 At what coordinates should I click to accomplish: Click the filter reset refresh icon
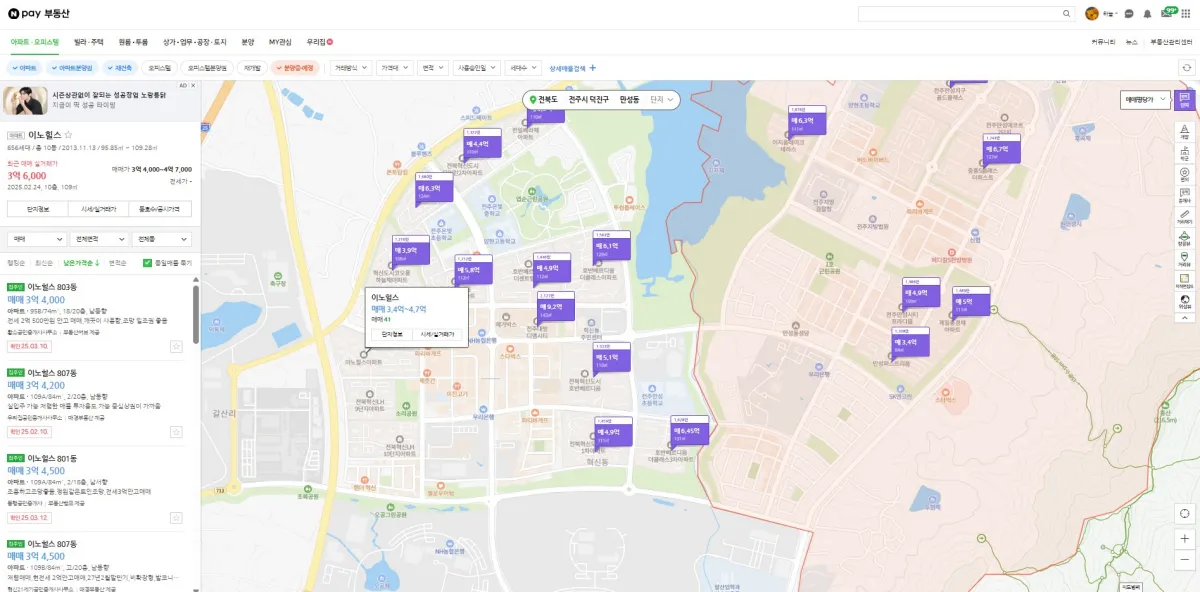1187,68
